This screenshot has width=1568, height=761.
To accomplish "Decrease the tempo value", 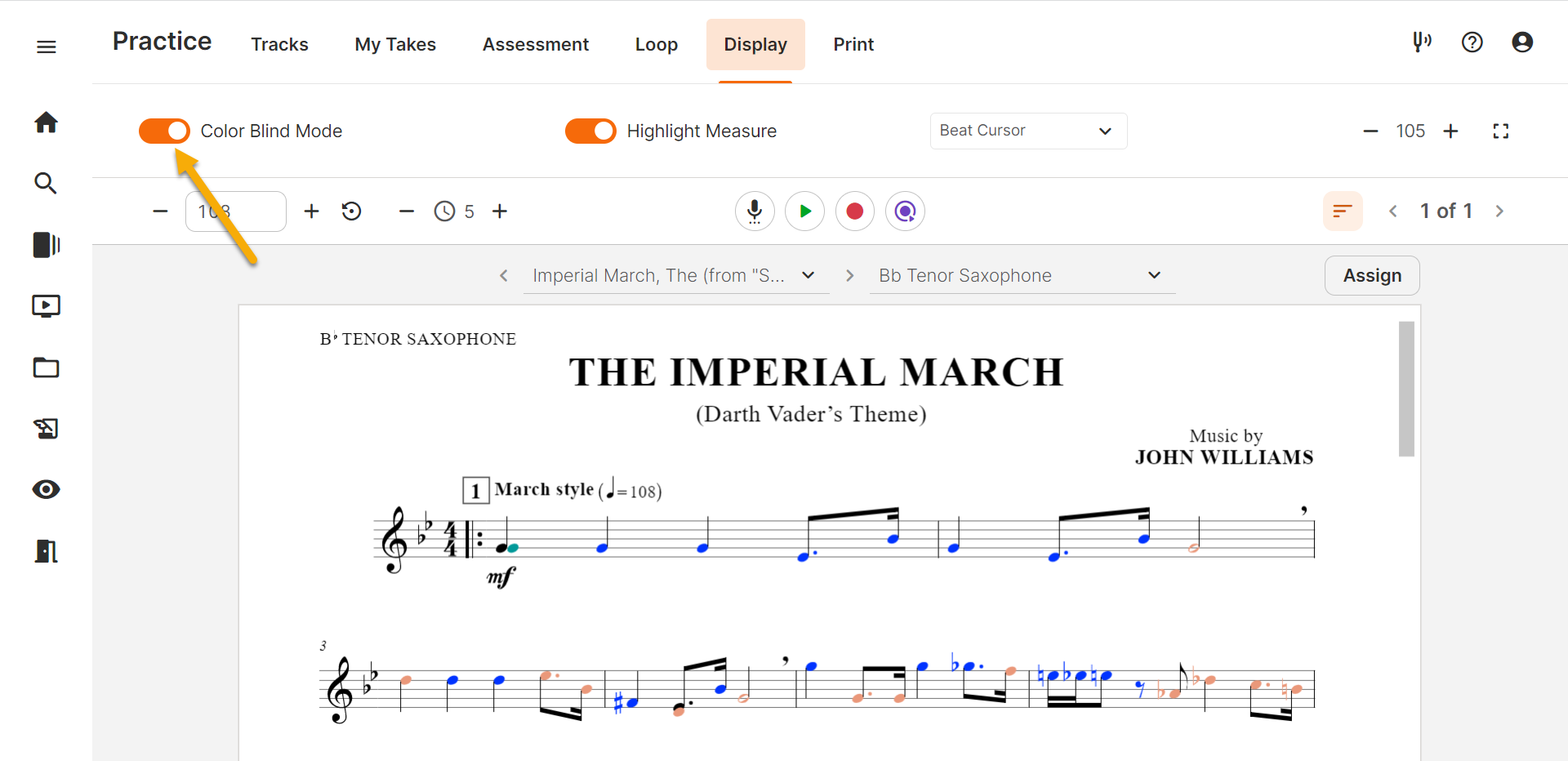I will 160,211.
